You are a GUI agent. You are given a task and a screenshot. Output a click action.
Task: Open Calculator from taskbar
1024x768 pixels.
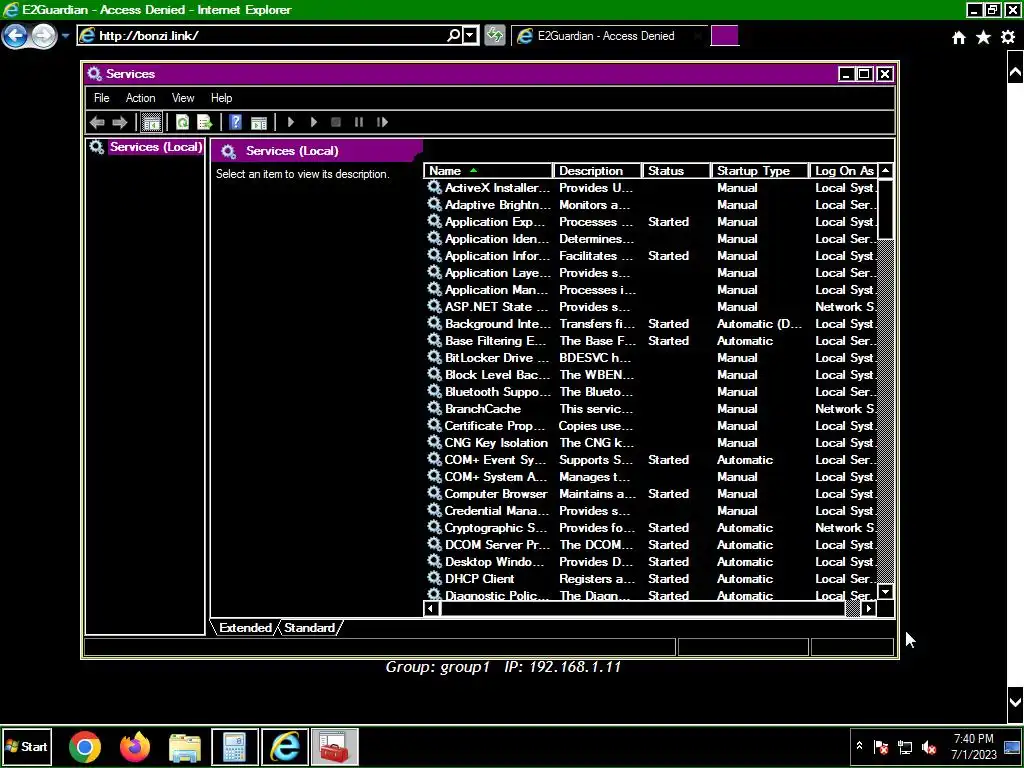pos(235,747)
